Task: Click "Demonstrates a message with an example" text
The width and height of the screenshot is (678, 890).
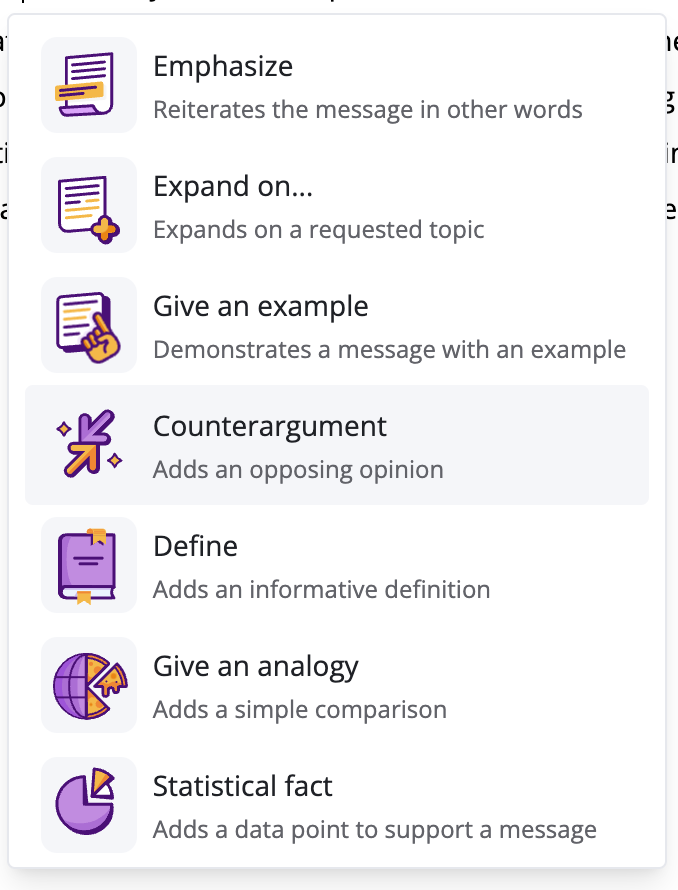Action: [389, 349]
